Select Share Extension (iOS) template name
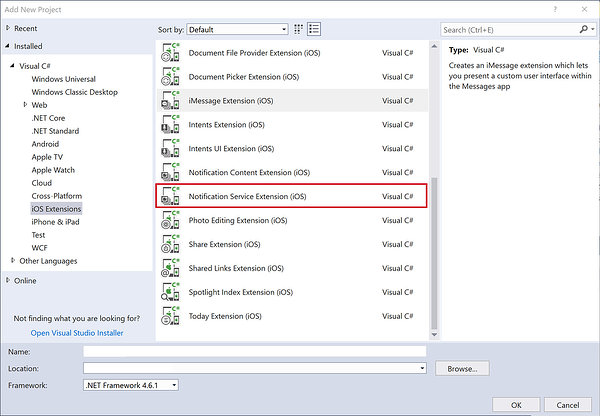The image size is (600, 416). tap(224, 244)
